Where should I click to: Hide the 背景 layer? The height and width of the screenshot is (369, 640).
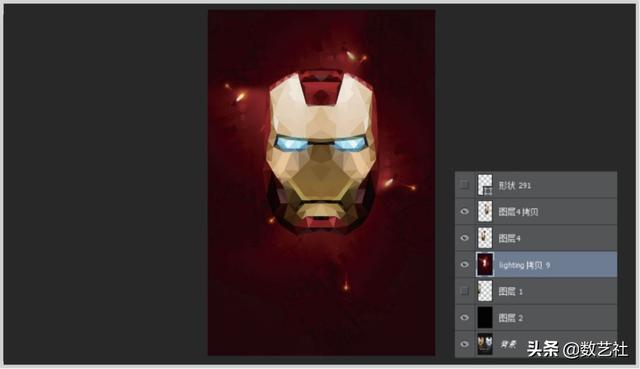(464, 344)
